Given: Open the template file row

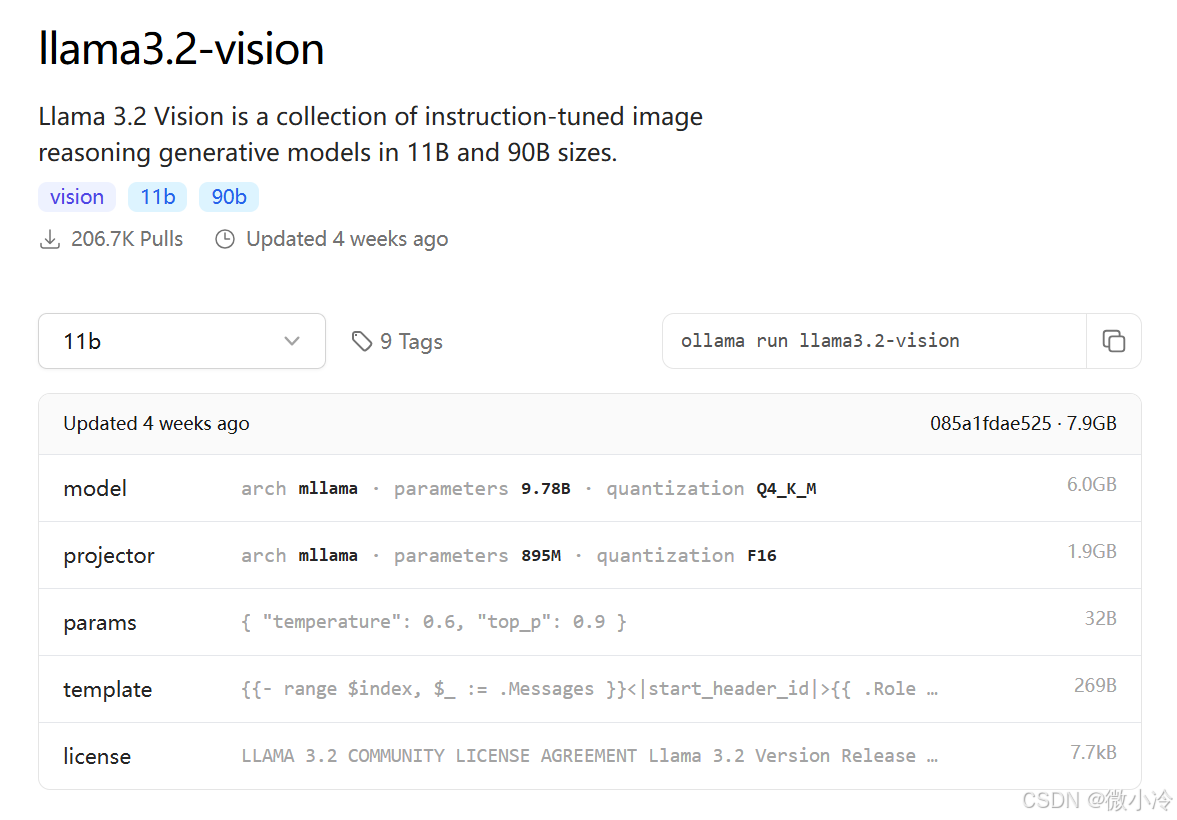Looking at the screenshot, I should (x=107, y=690).
